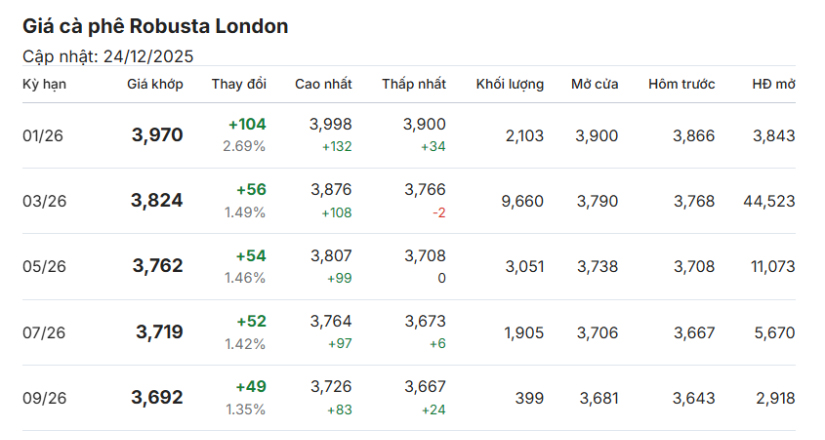The height and width of the screenshot is (440, 825).
Task: Select the 09/26 contract term
Action: pos(42,398)
